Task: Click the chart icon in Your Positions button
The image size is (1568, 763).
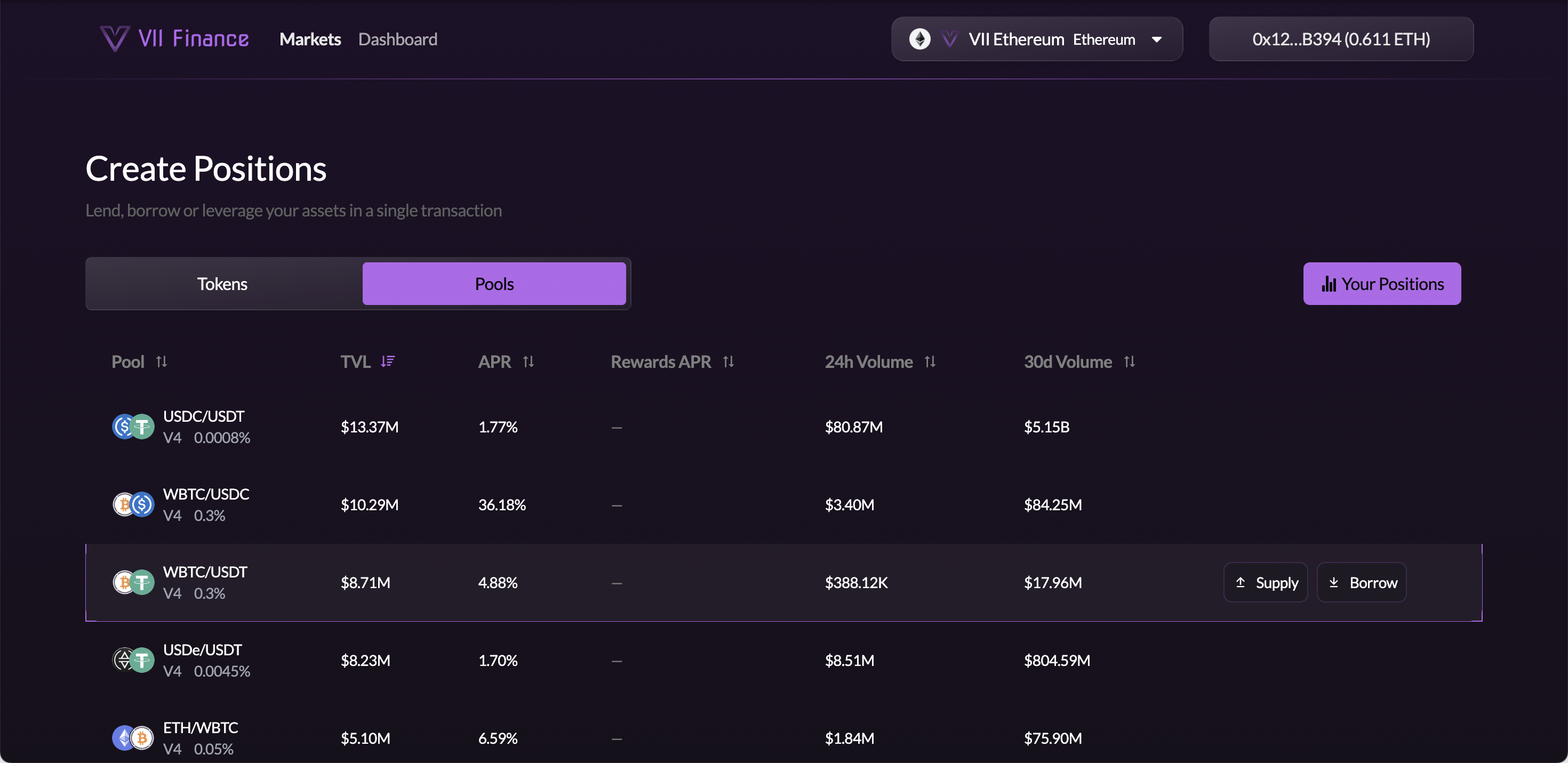Action: [1330, 283]
